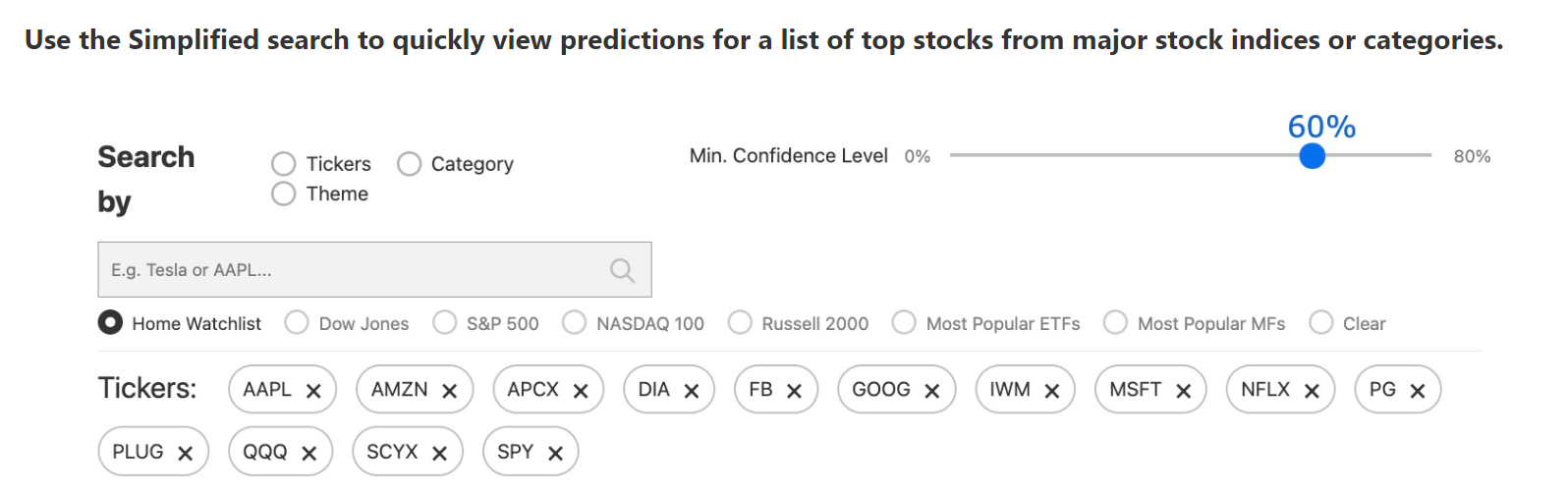This screenshot has height=496, width=1568.
Task: Select the Tickers radio option
Action: 284,164
